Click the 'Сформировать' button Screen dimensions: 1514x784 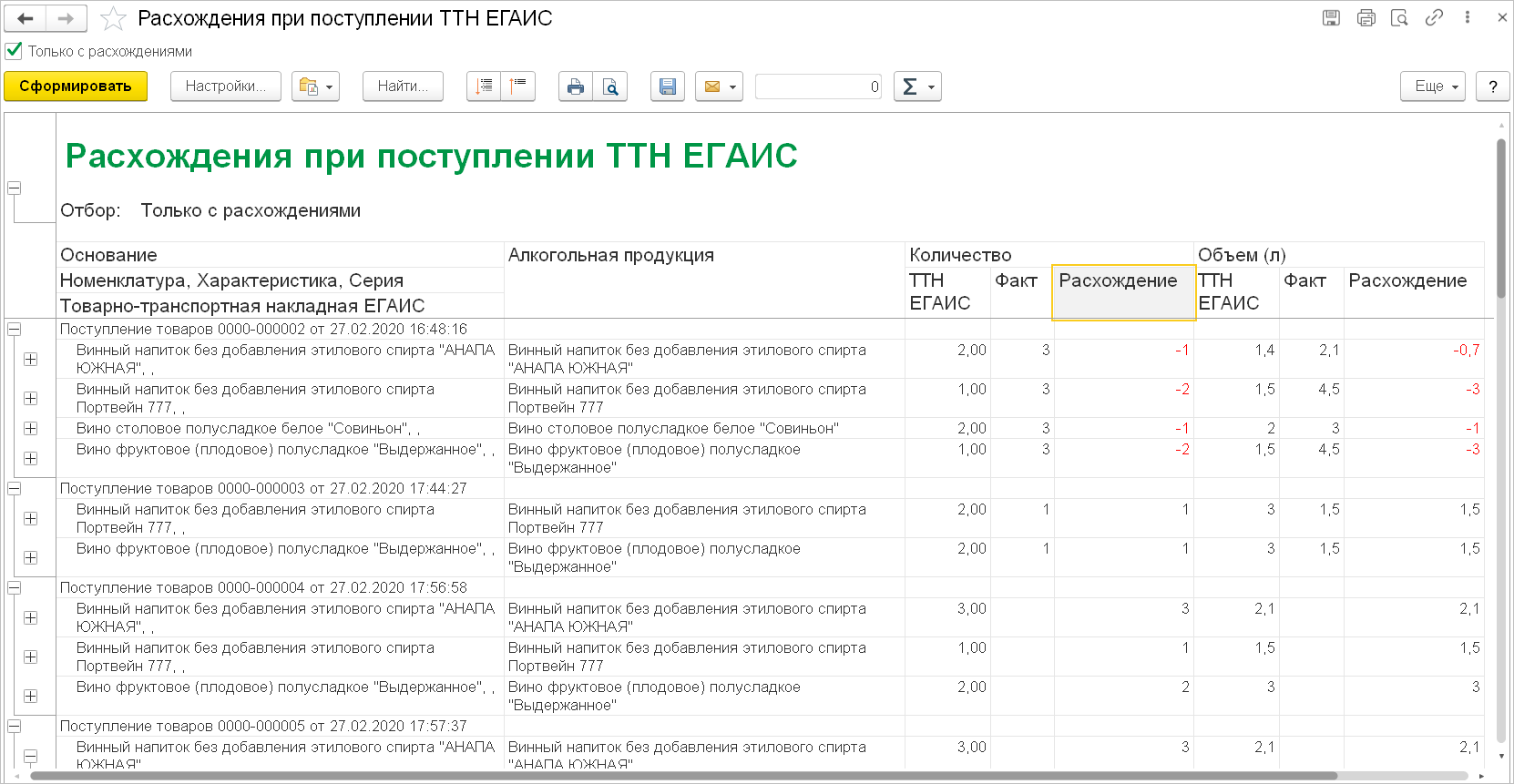(76, 87)
